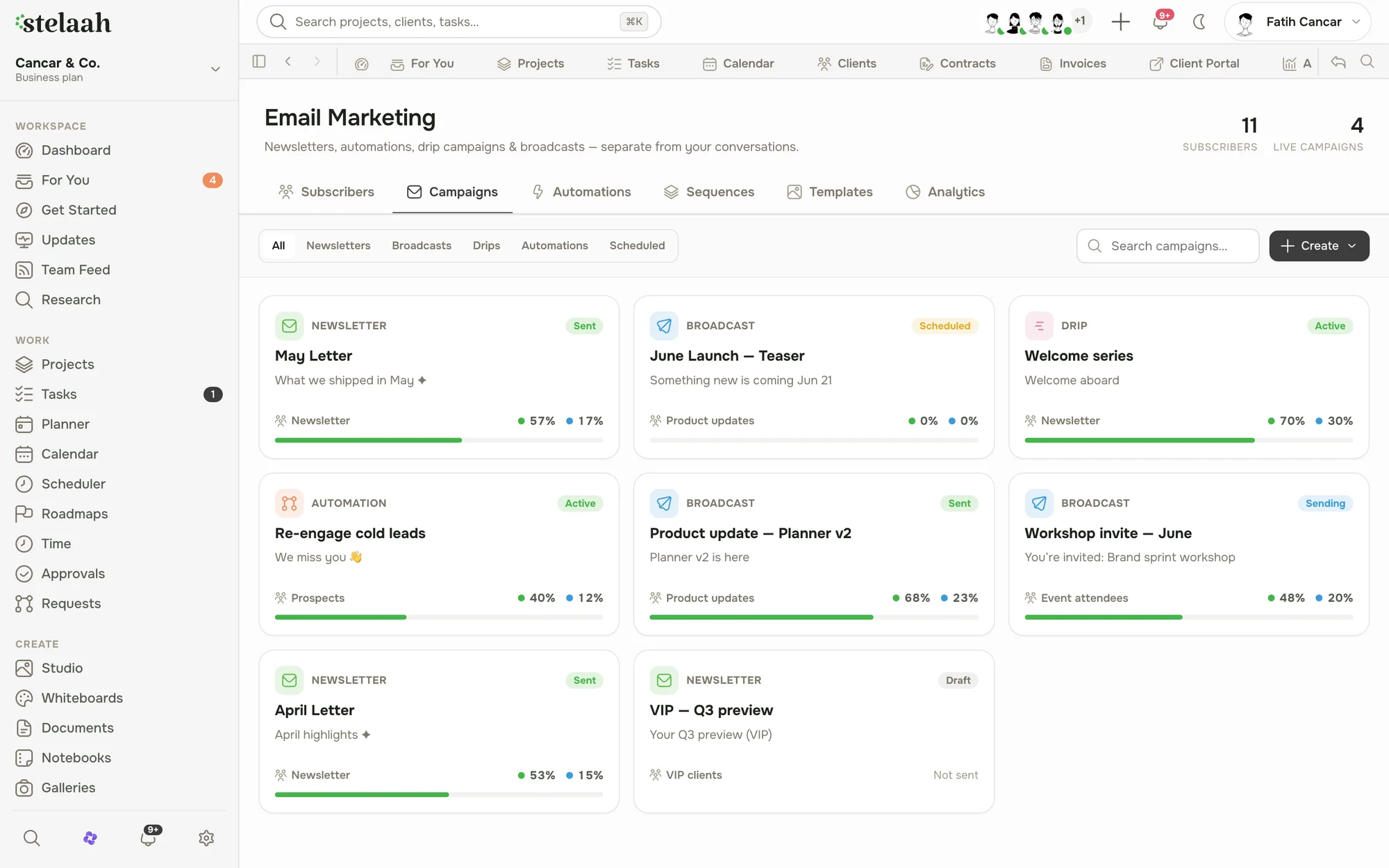The image size is (1389, 868).
Task: Expand the Cancar & Co. workspace switcher
Action: [x=118, y=69]
